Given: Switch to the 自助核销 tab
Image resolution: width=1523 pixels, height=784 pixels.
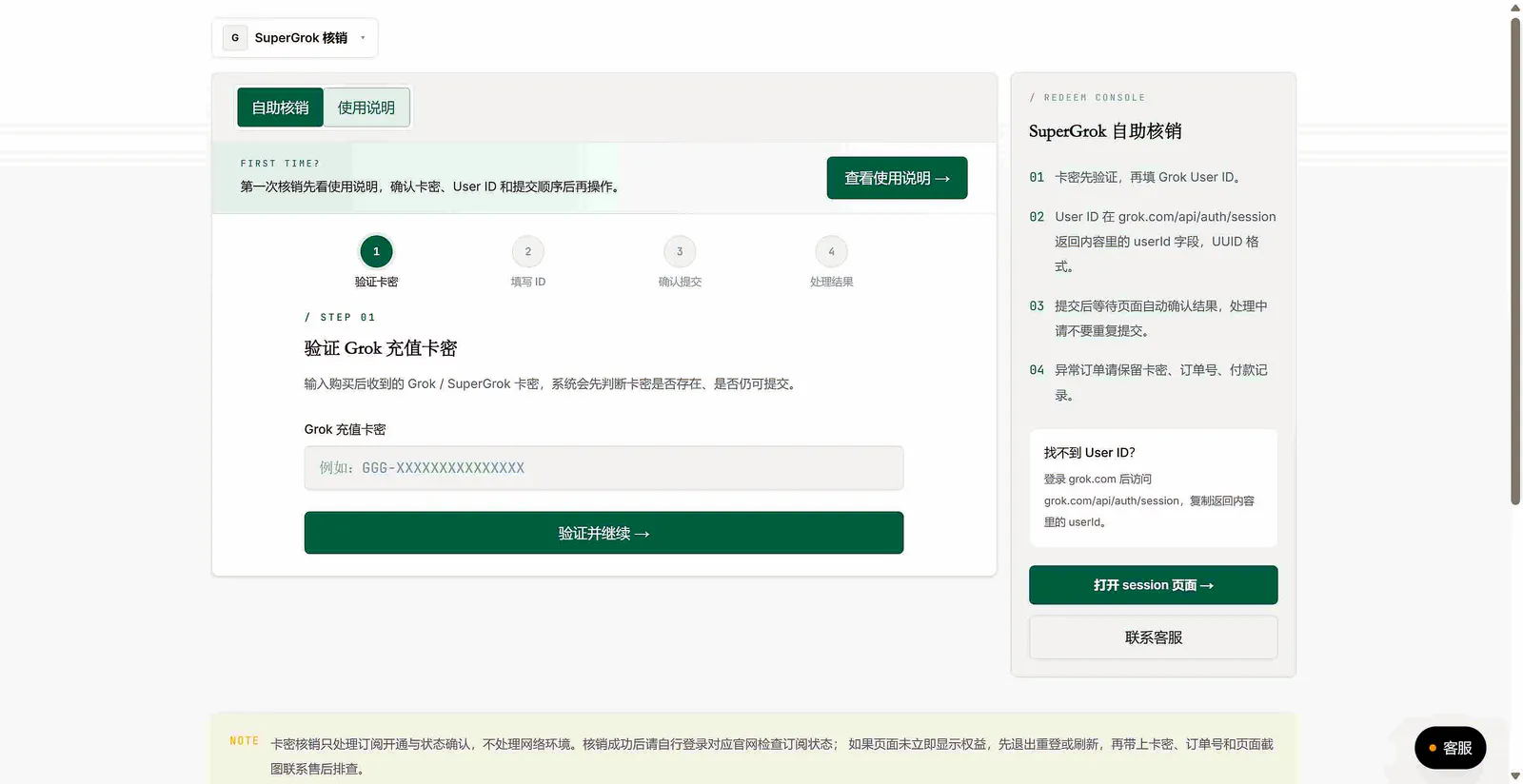Looking at the screenshot, I should click(x=280, y=108).
